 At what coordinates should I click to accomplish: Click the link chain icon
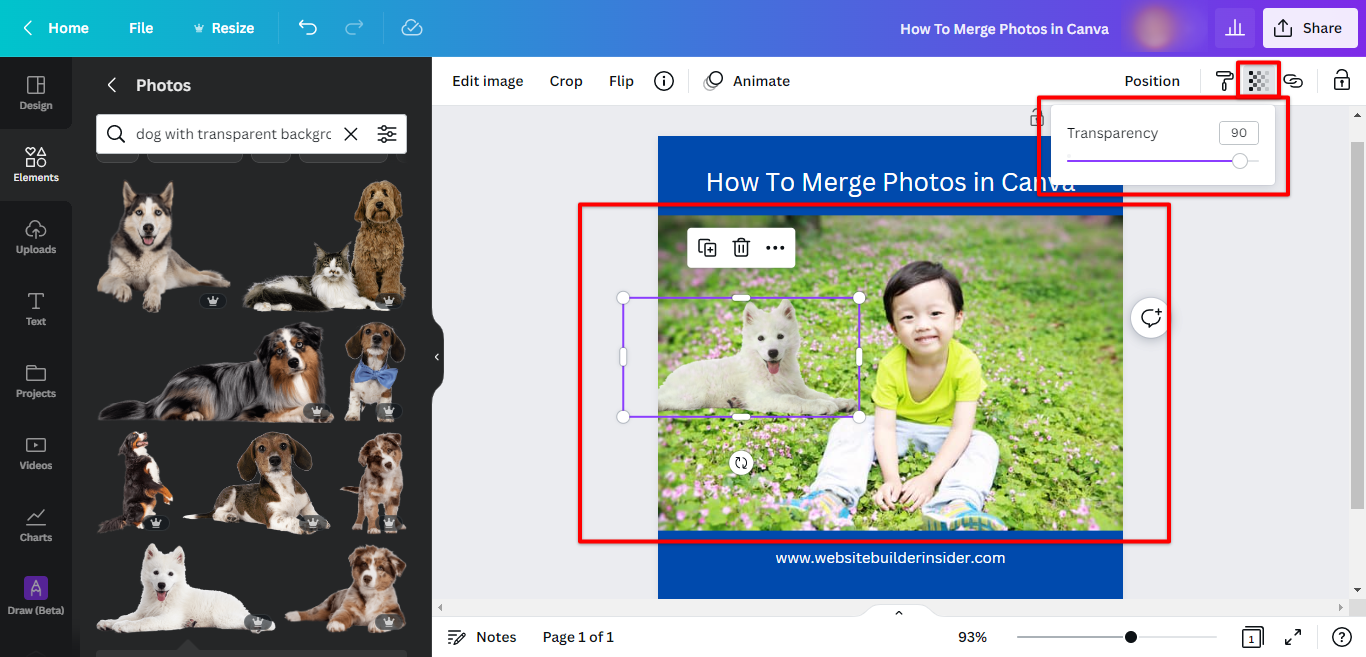tap(1293, 81)
